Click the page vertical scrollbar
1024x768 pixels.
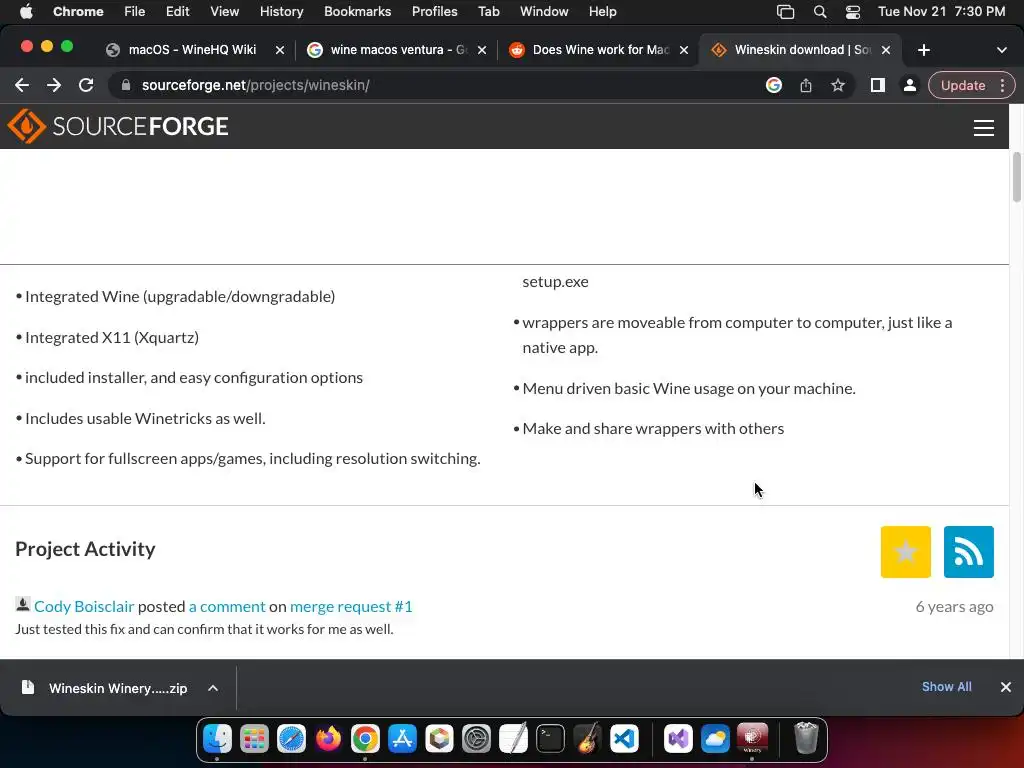tap(1016, 177)
